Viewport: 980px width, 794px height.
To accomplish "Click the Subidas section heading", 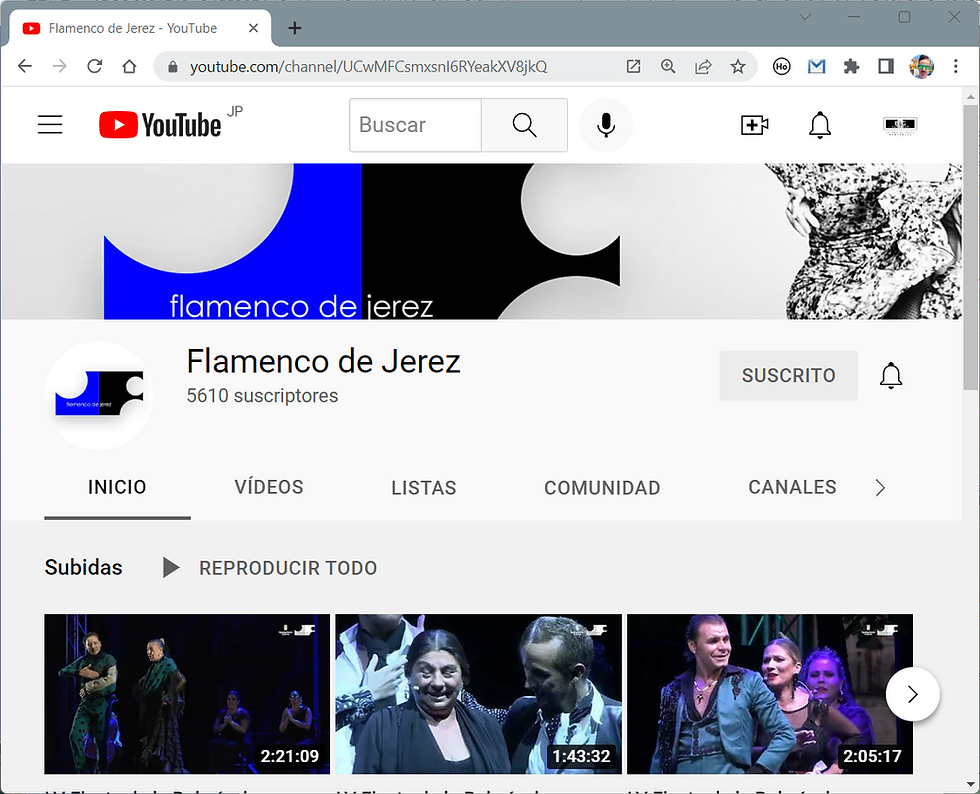I will 83,567.
